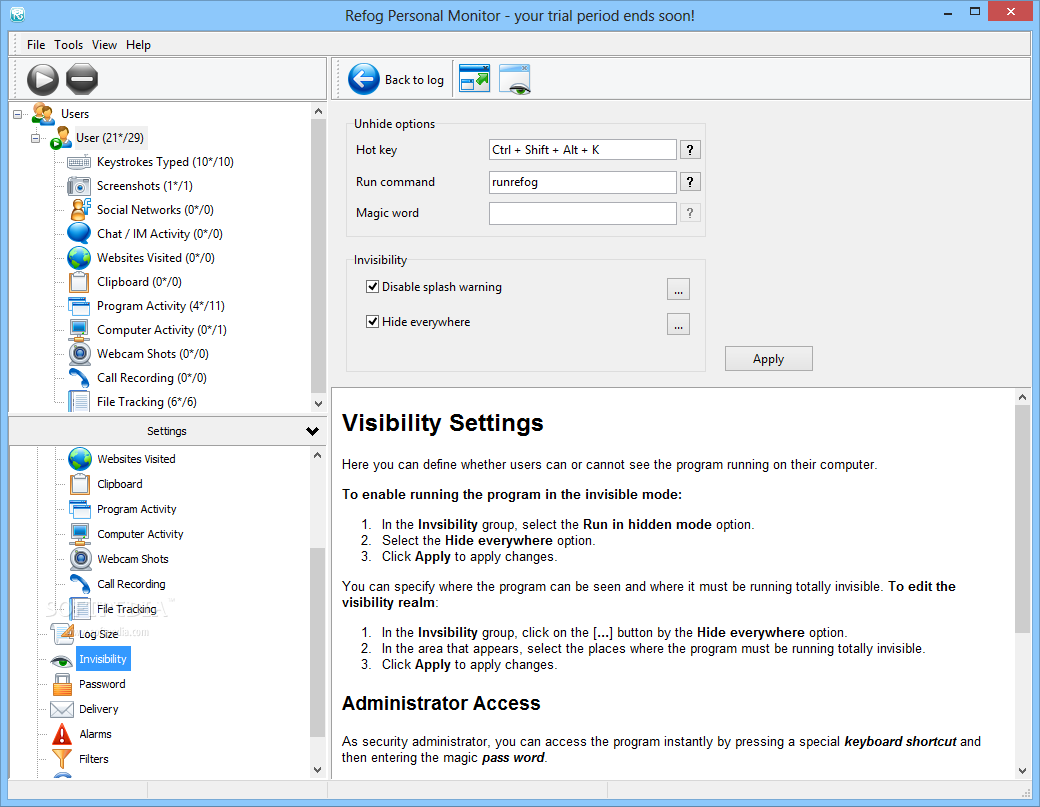Click the Social Networks icon
The image size is (1040, 807).
pyautogui.click(x=80, y=210)
